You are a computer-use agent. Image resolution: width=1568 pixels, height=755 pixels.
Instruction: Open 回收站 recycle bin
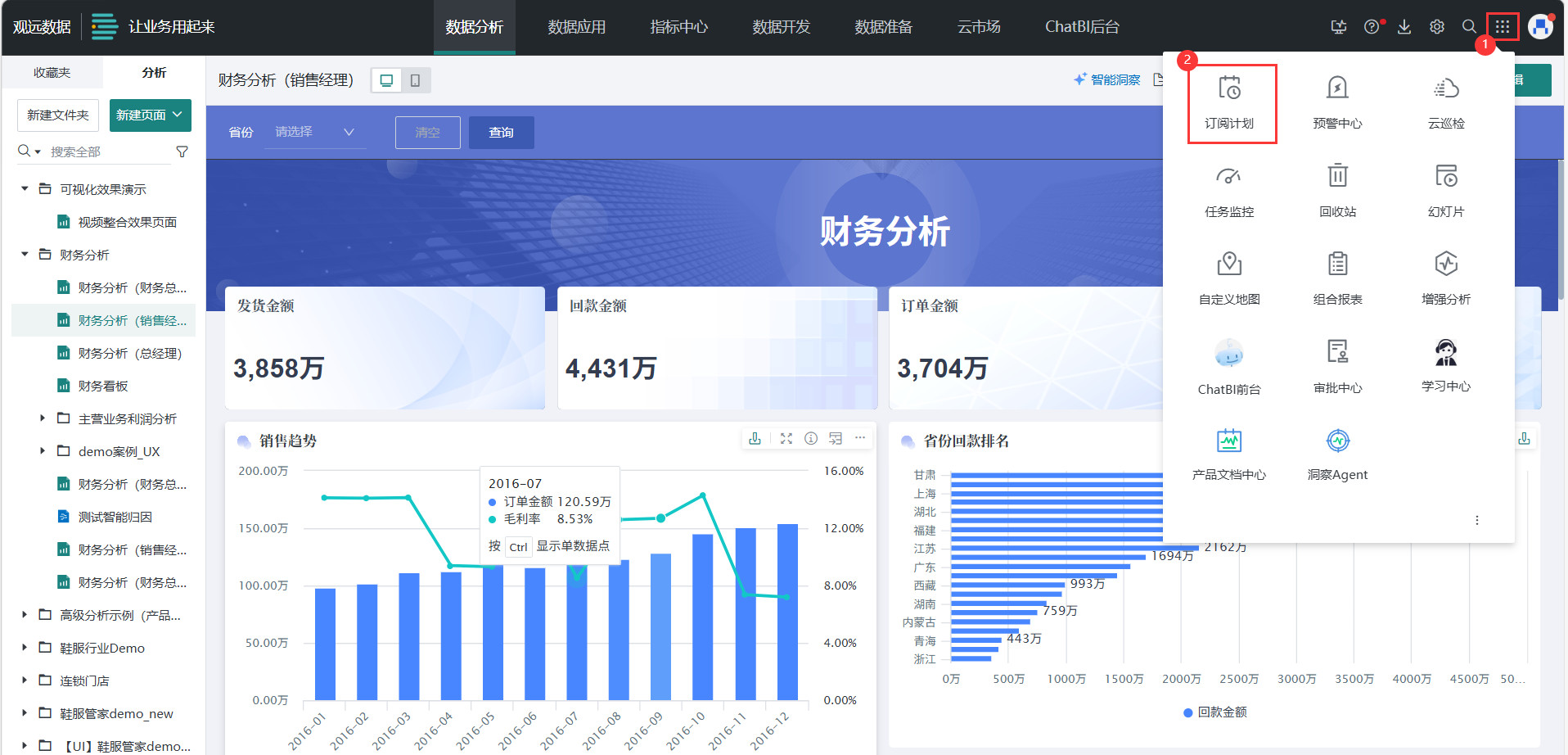[x=1337, y=188]
